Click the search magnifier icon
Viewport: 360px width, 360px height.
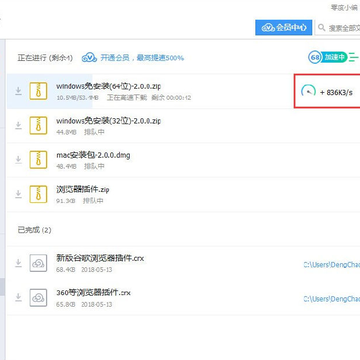[321, 28]
